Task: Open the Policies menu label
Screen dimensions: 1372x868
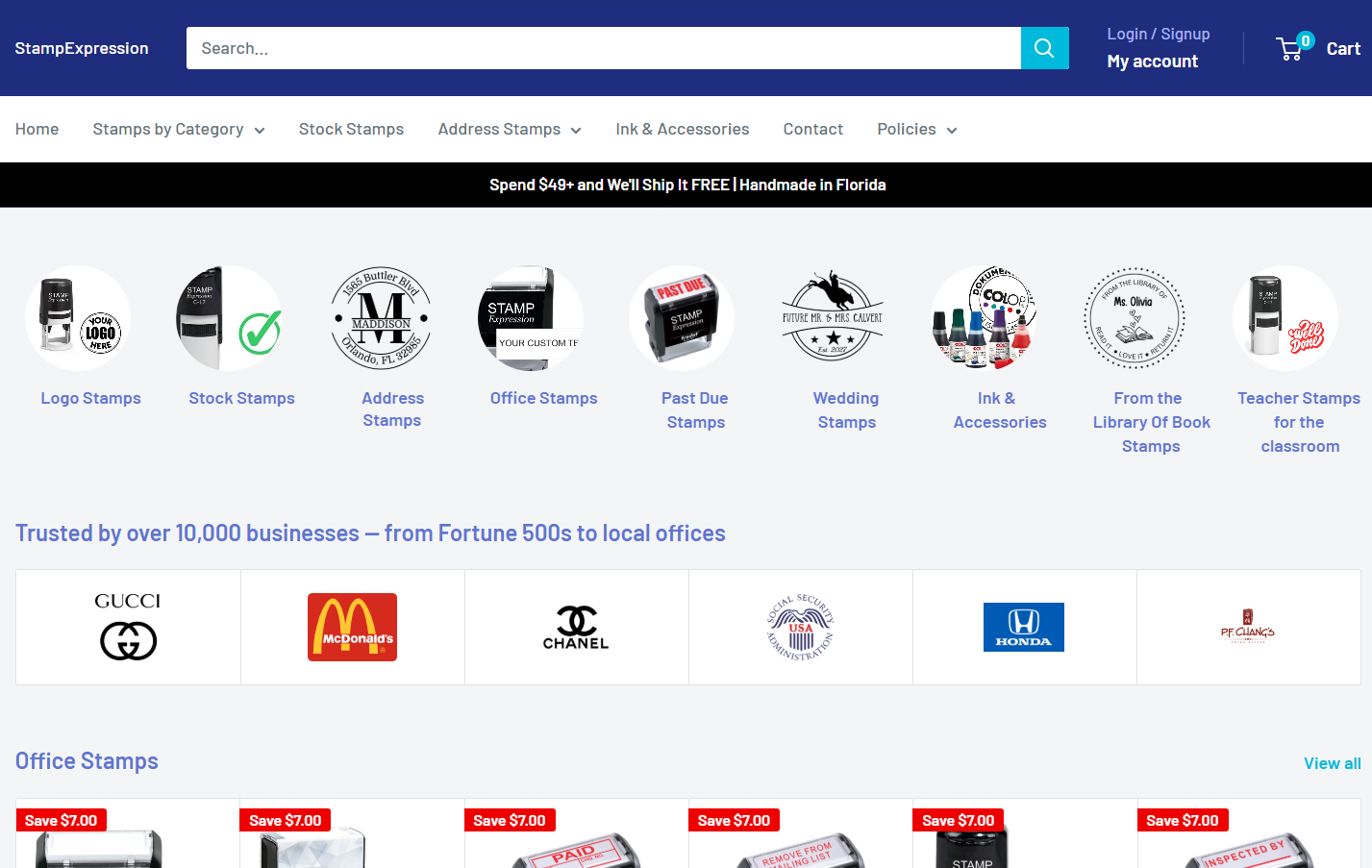Action: pos(907,129)
